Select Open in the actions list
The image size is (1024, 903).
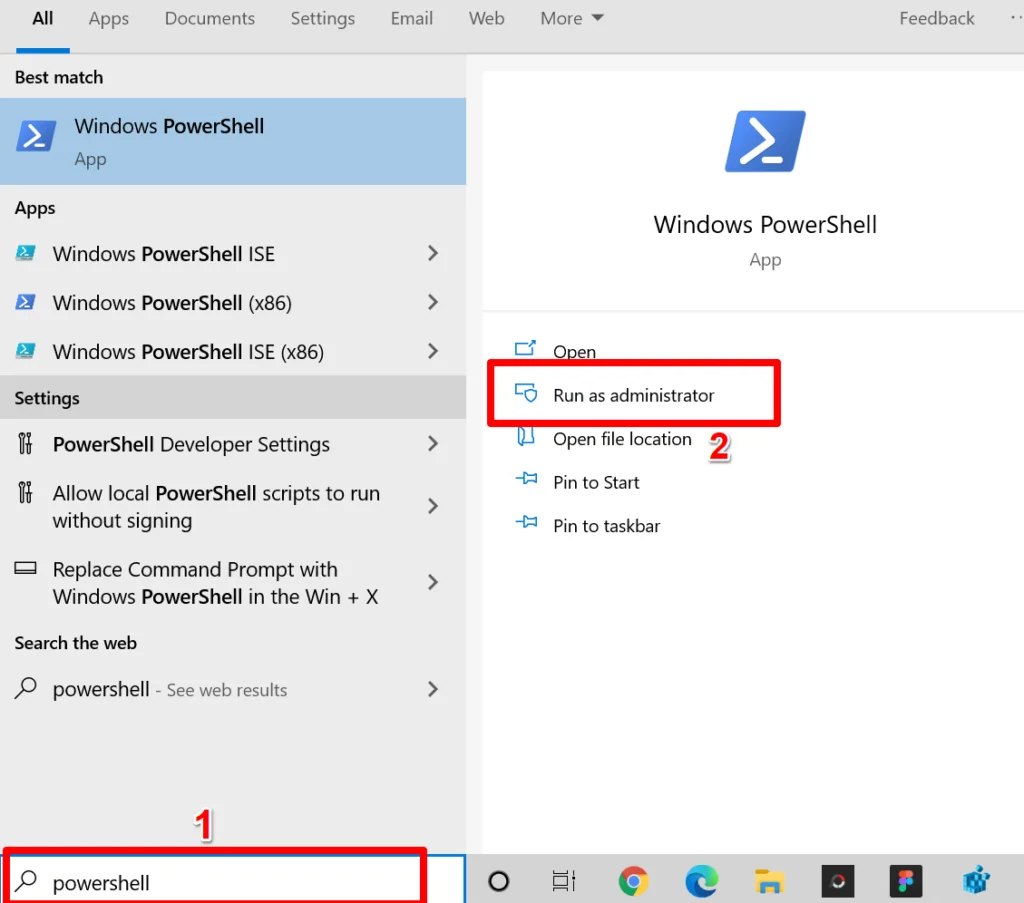pos(574,351)
